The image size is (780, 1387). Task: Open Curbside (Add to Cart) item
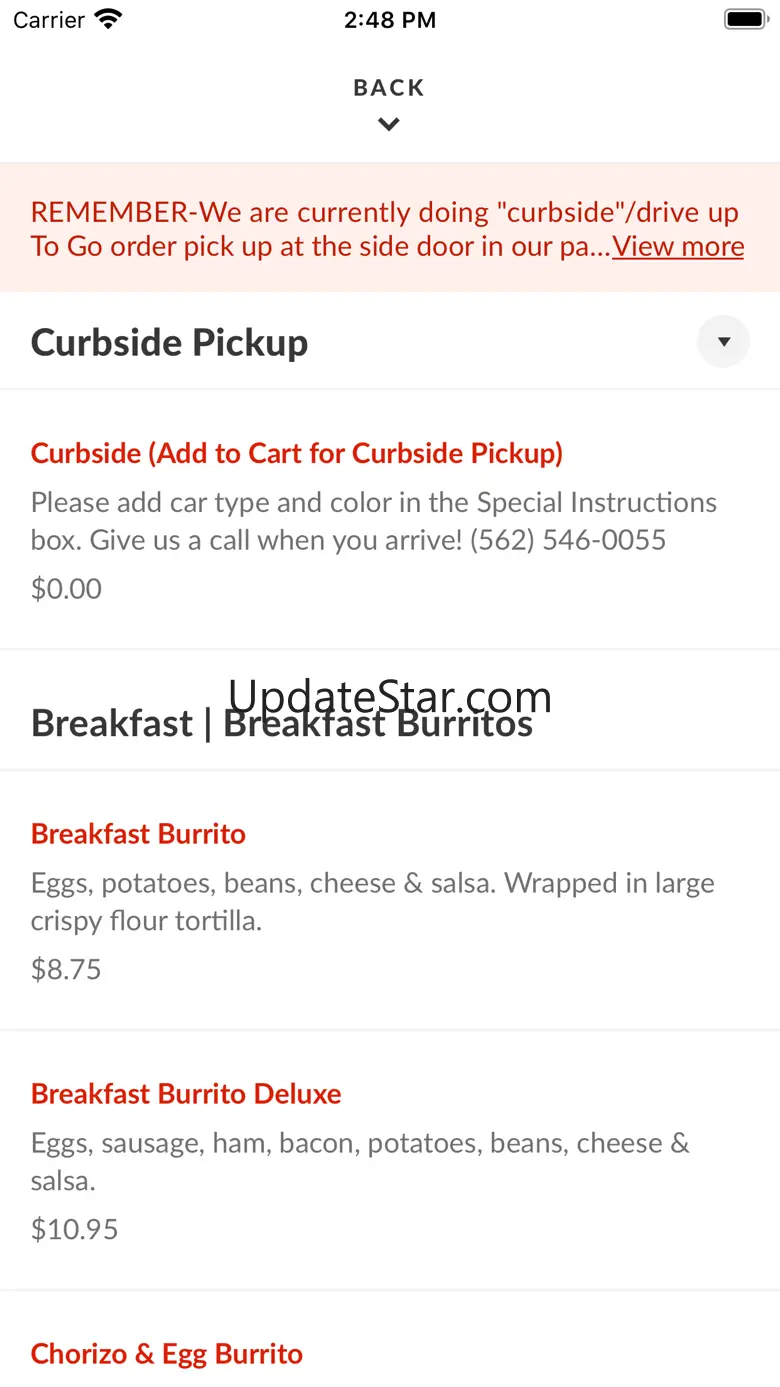(297, 453)
